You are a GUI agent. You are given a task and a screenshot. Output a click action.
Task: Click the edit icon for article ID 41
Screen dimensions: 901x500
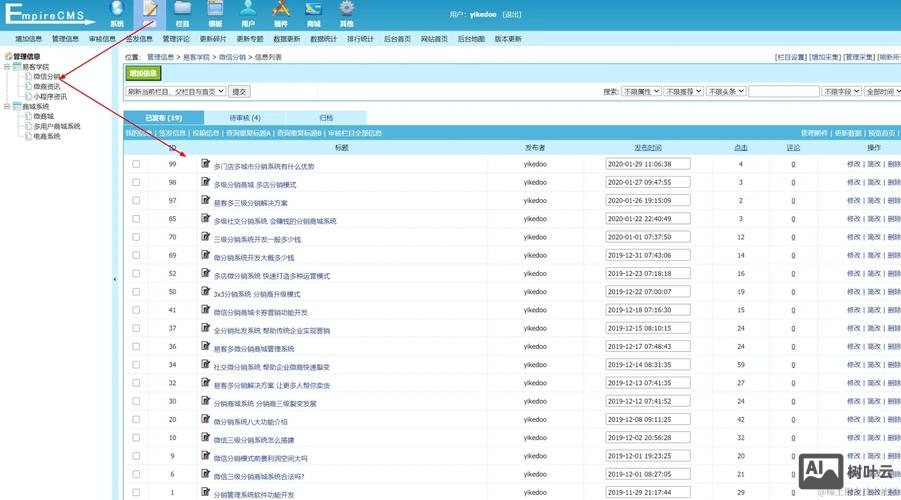[205, 310]
